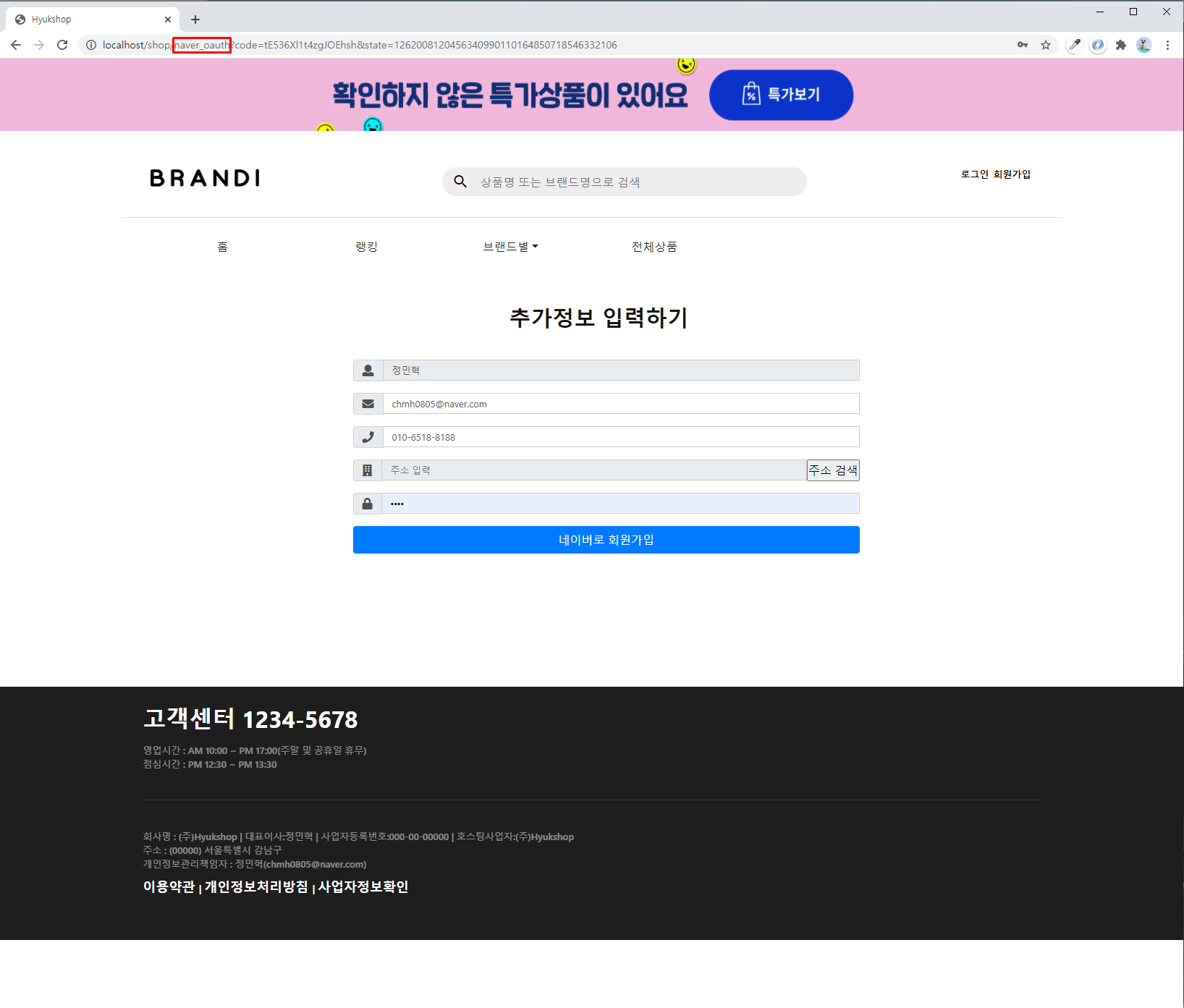The height and width of the screenshot is (1008, 1184).
Task: Click the 특가보기 banner button
Action: [x=781, y=95]
